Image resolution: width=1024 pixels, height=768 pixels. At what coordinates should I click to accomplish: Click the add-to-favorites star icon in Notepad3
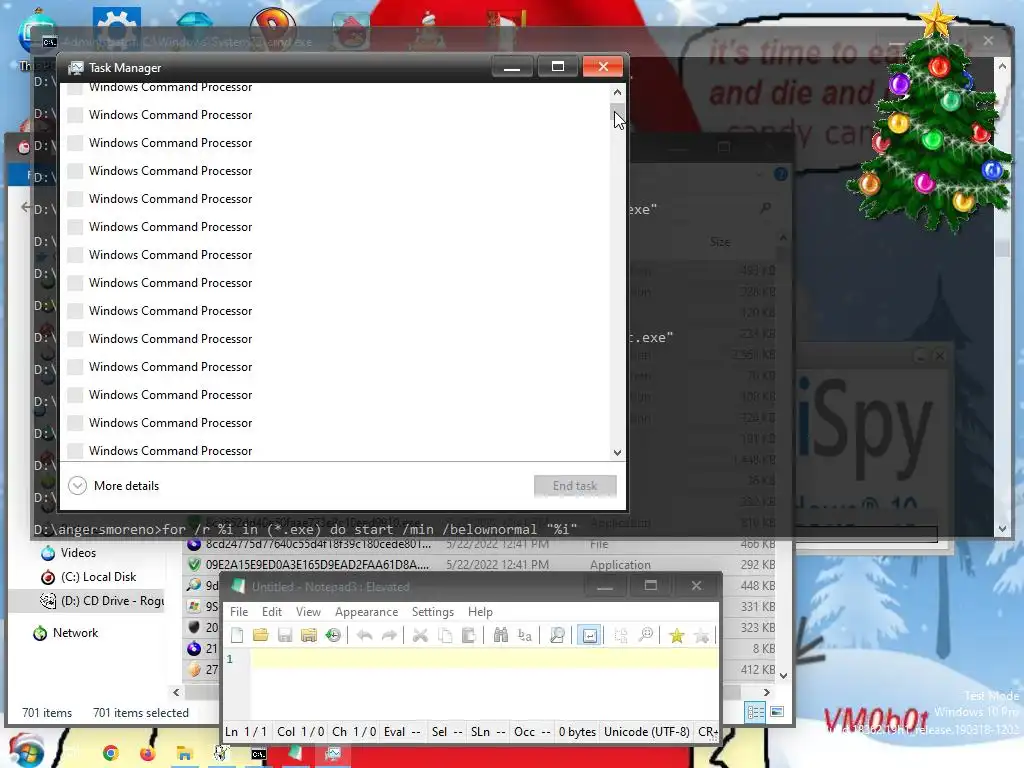pos(701,635)
